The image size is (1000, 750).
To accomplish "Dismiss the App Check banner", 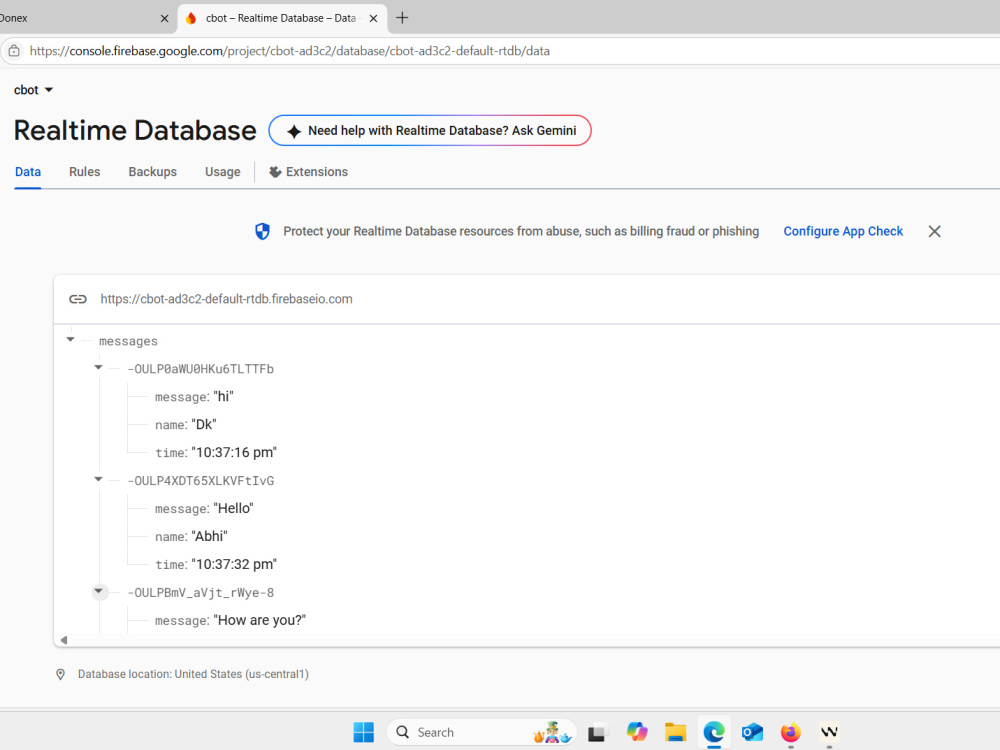I will coord(934,232).
